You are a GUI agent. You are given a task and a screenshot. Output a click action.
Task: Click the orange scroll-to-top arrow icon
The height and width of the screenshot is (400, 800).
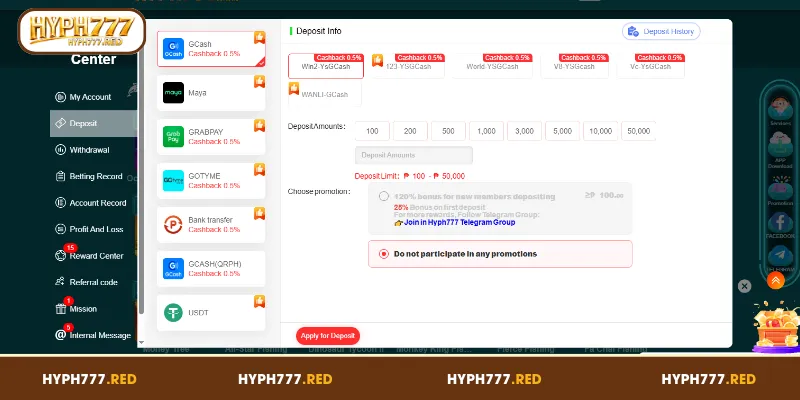tap(776, 280)
